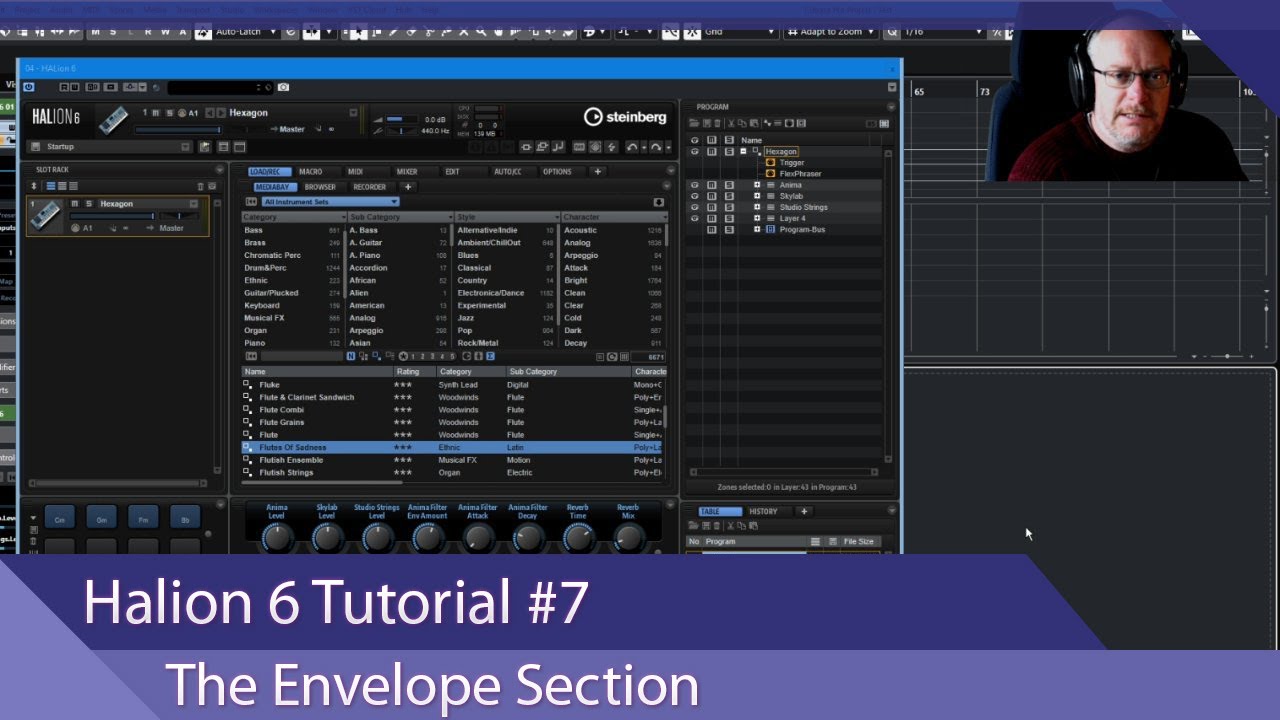This screenshot has height=720, width=1280.
Task: Click the undo arrow in HALion toolbar
Action: 632,147
